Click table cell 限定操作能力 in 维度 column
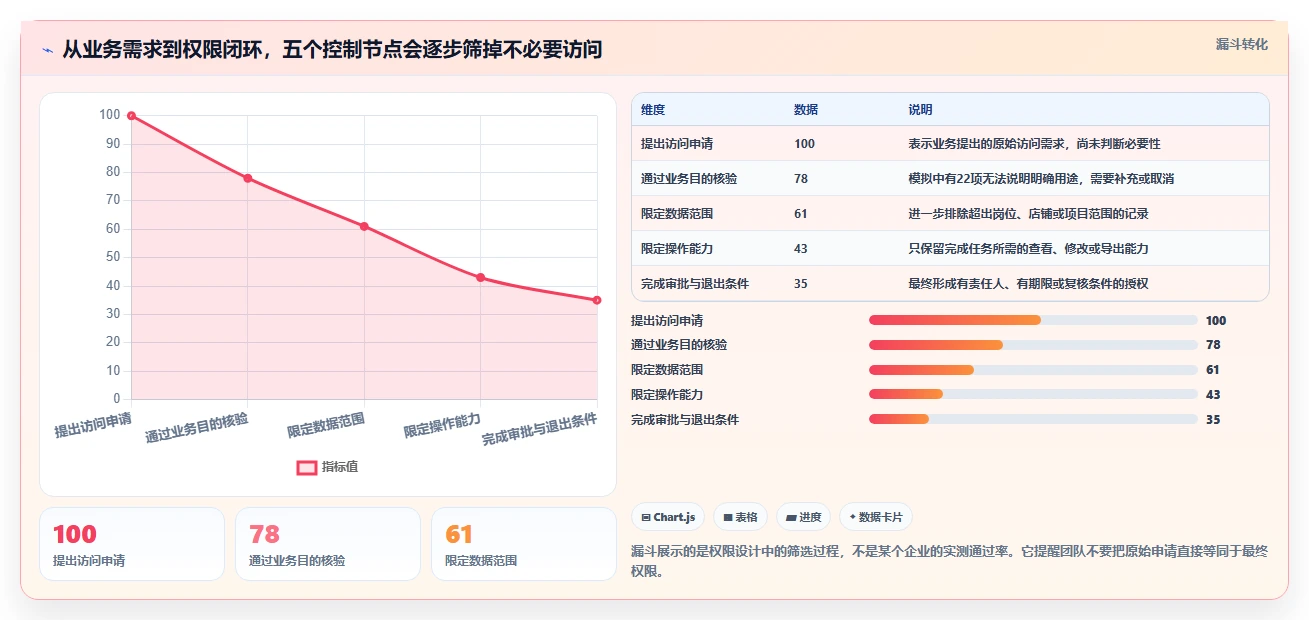This screenshot has height=620, width=1309. pos(677,249)
